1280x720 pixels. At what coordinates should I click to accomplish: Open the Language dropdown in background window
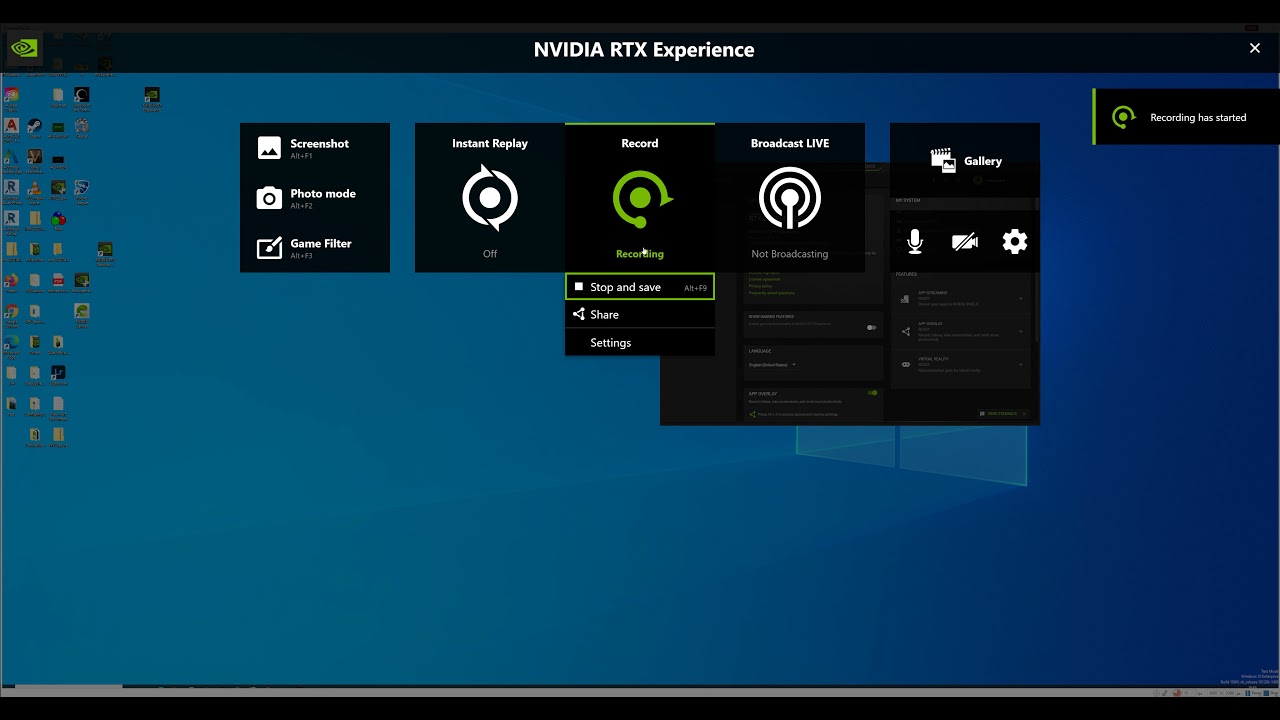pos(772,365)
